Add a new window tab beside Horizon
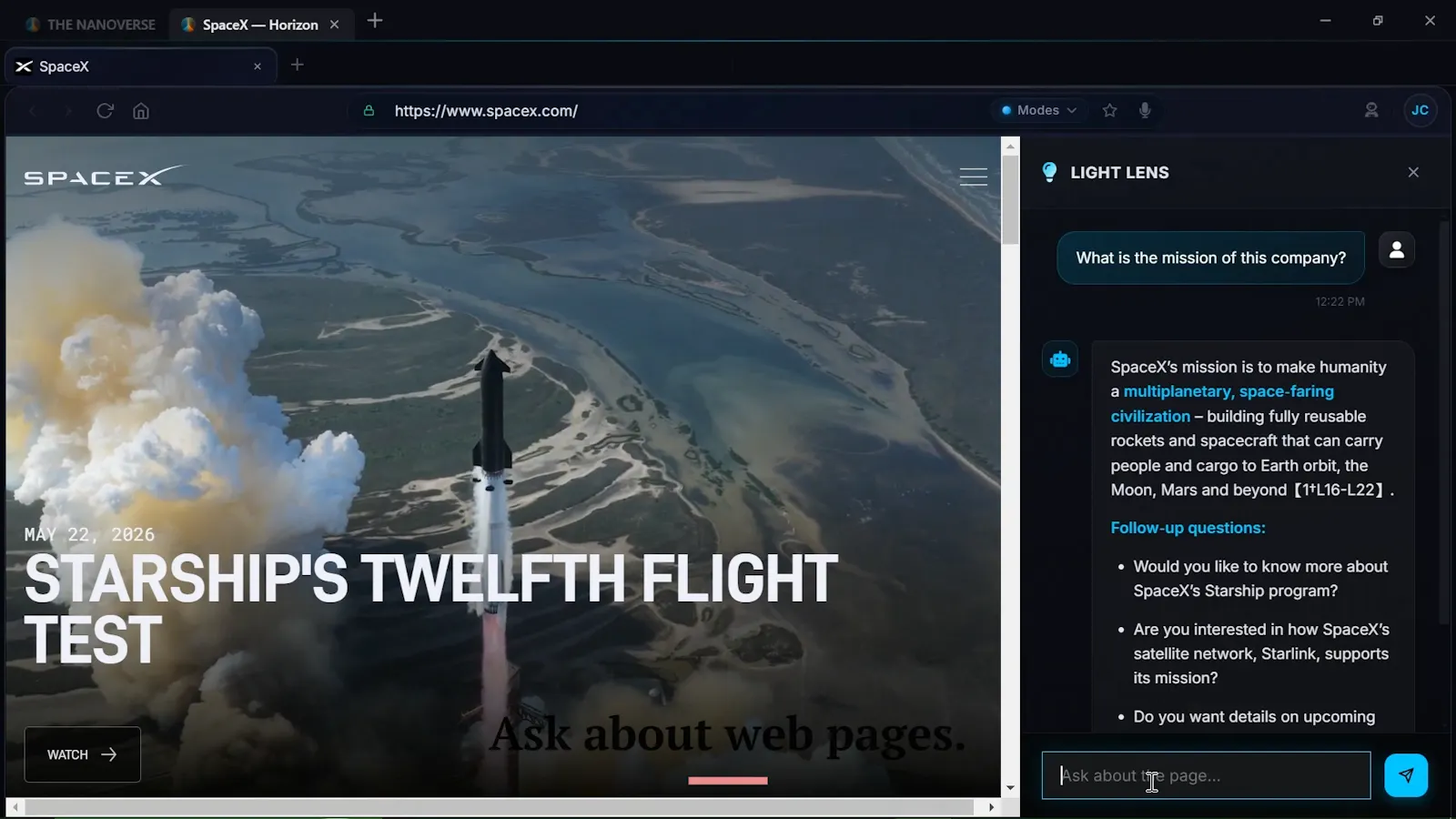Screen dimensions: 1456x819 [x=375, y=21]
